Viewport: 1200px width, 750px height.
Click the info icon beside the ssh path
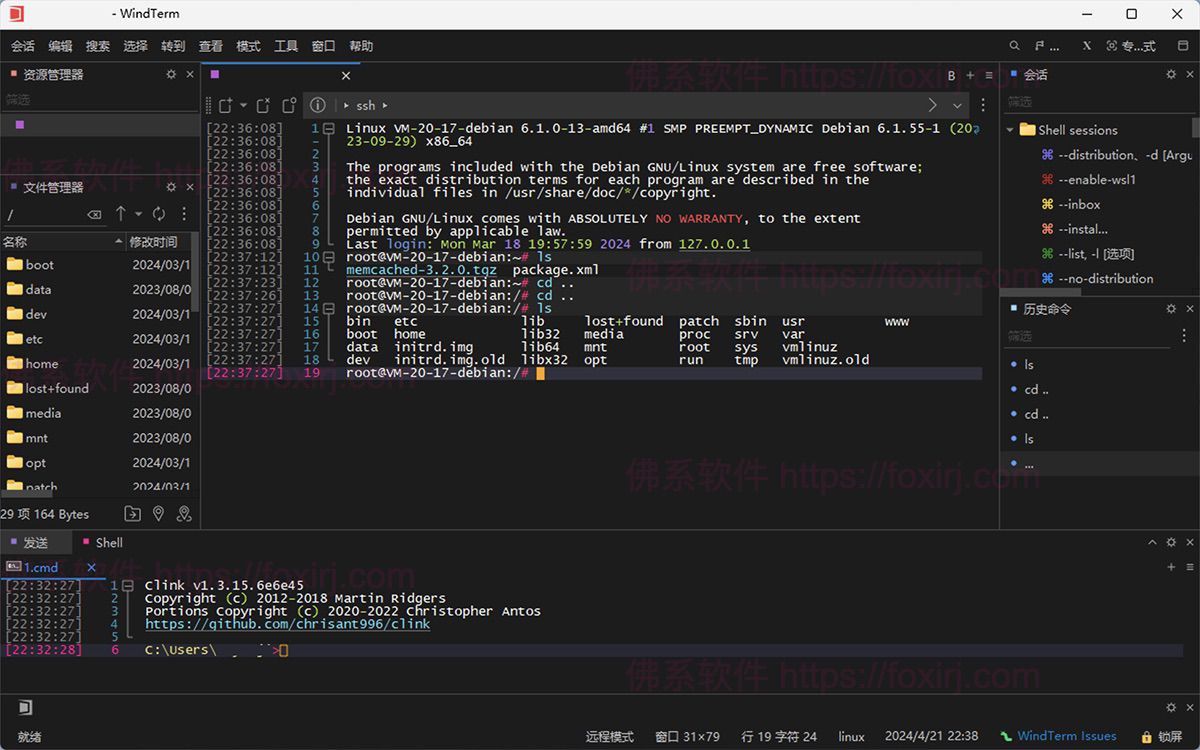(x=317, y=105)
